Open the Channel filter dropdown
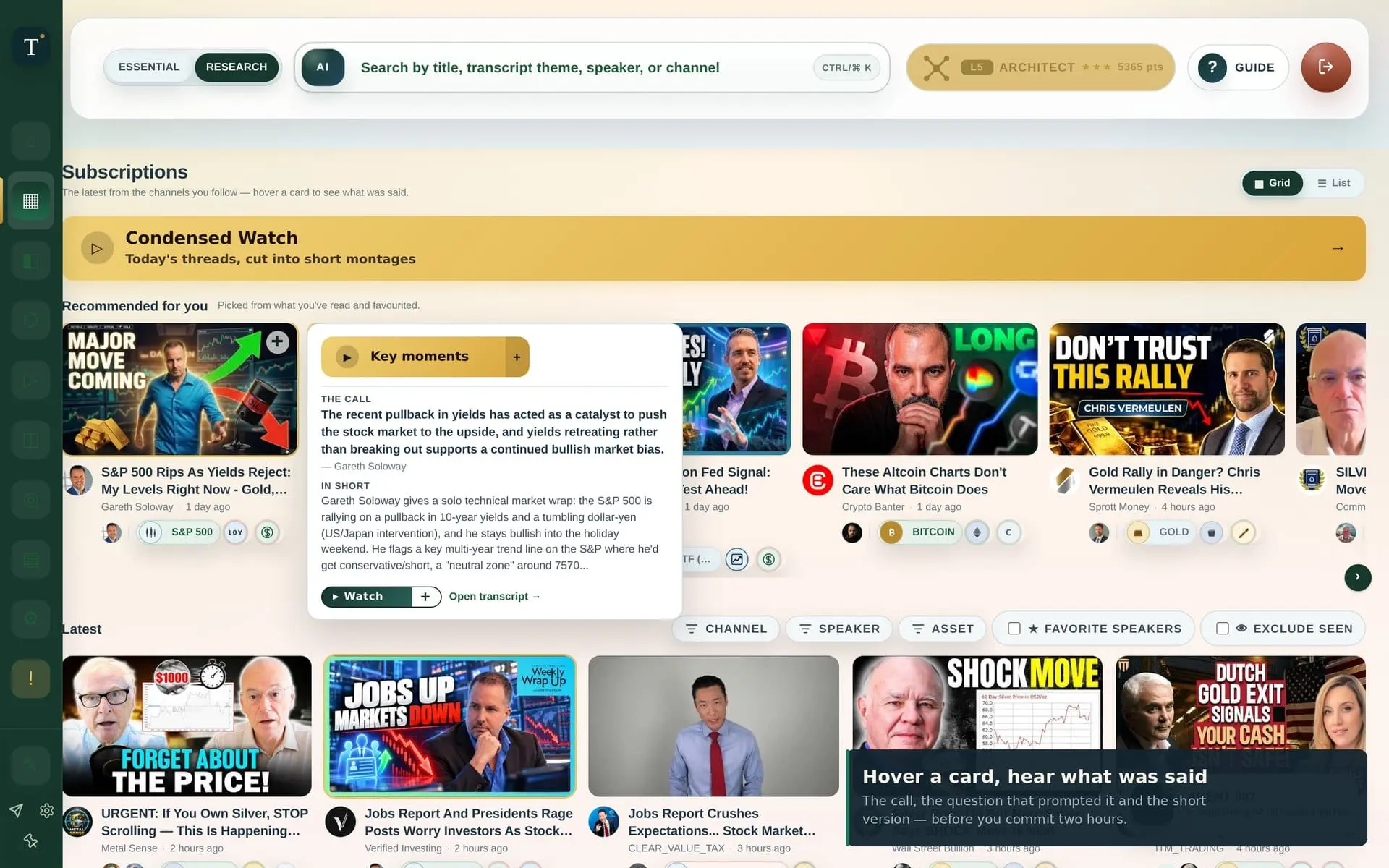The height and width of the screenshot is (868, 1389). point(726,629)
